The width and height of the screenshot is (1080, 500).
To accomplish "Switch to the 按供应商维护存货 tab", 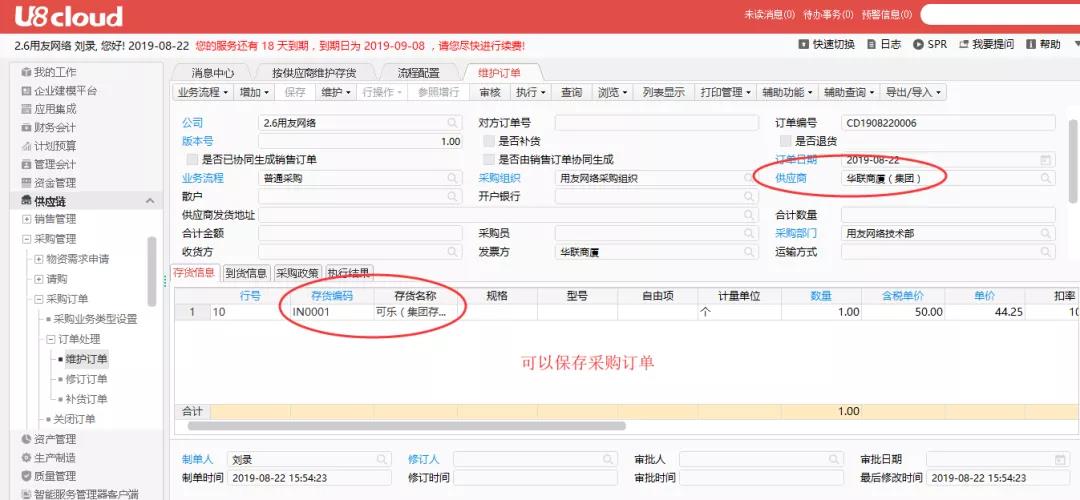I will pos(313,73).
